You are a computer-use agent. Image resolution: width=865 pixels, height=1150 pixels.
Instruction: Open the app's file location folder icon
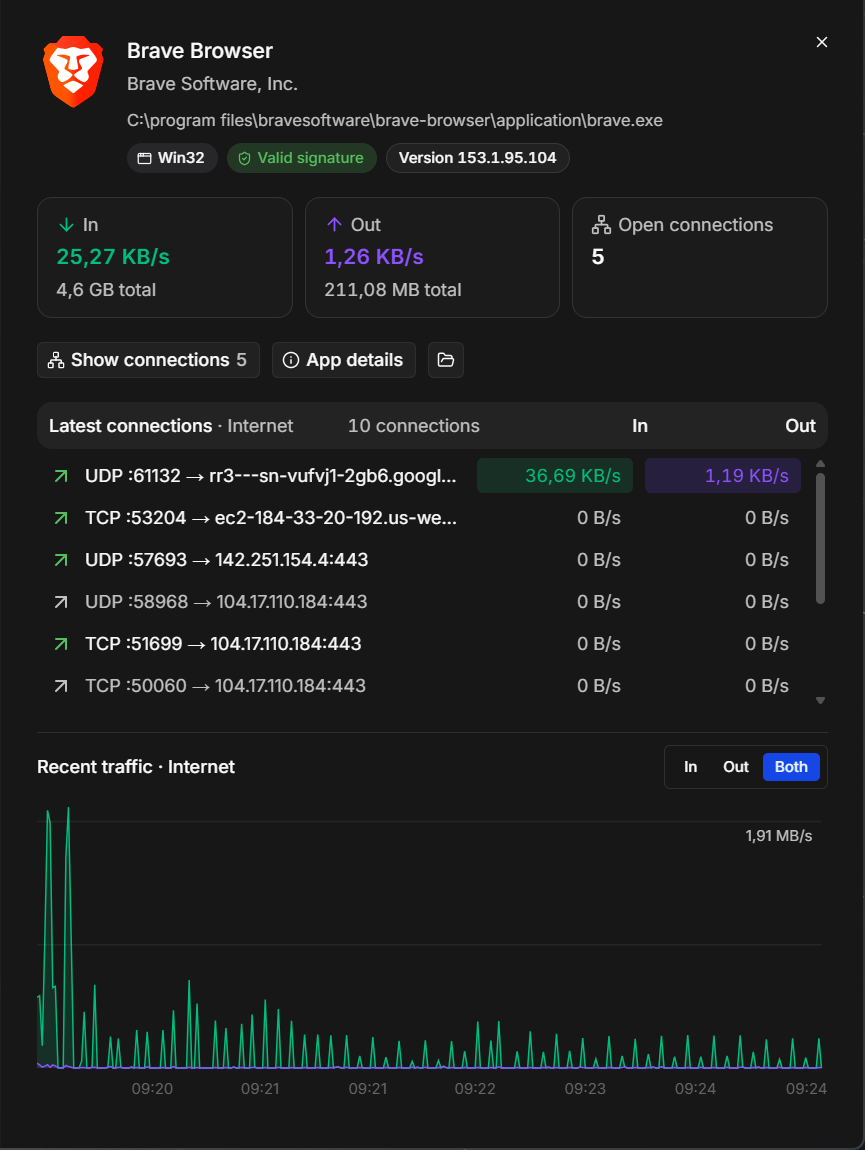point(446,360)
